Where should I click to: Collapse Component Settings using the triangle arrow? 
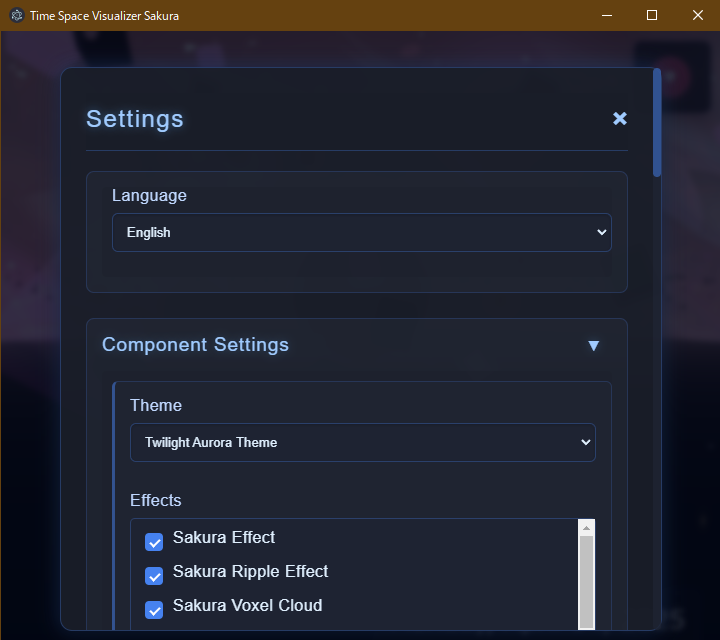pyautogui.click(x=594, y=345)
